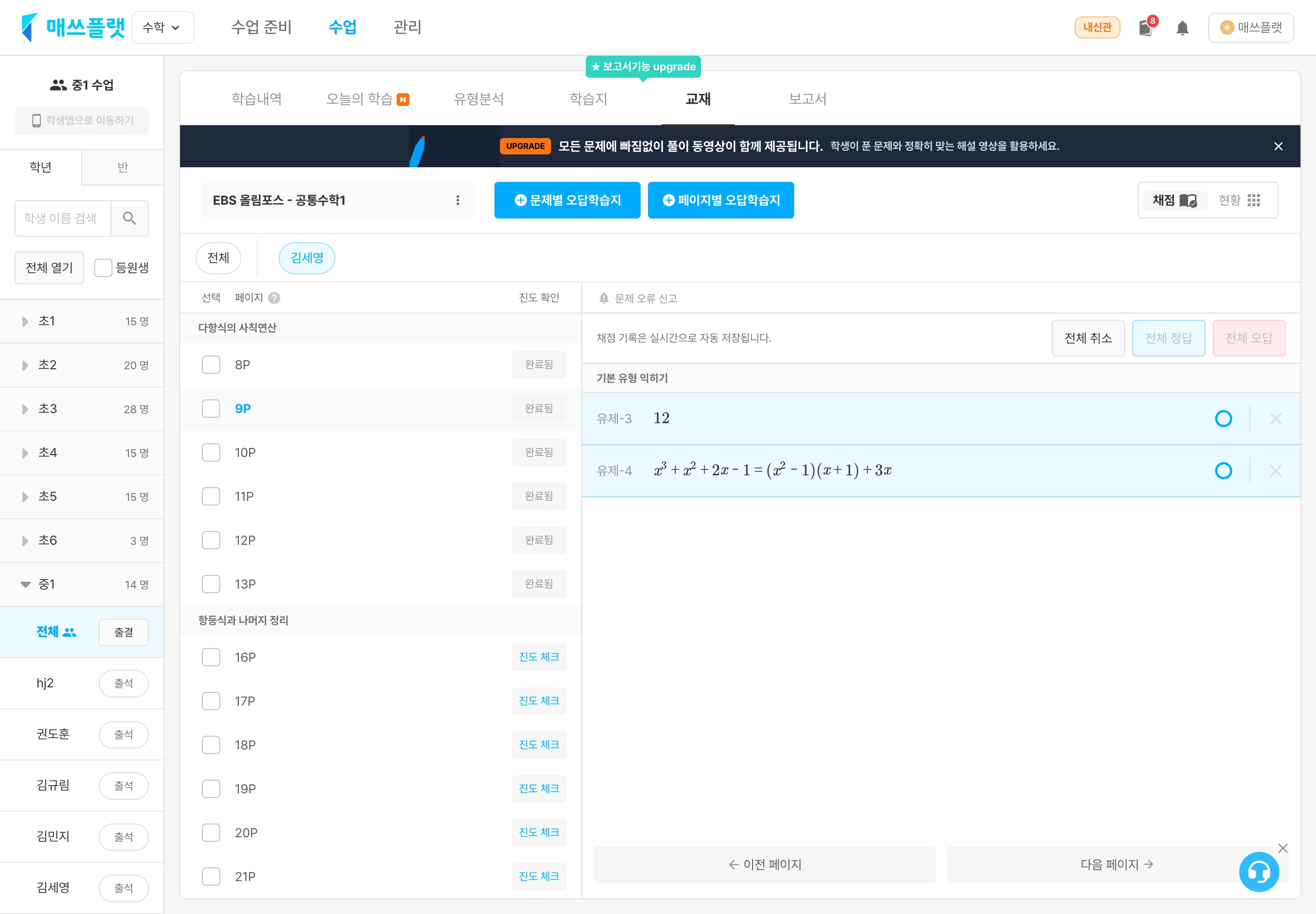Viewport: 1316px width, 914px height.
Task: Click 전체 열기 button
Action: point(49,267)
